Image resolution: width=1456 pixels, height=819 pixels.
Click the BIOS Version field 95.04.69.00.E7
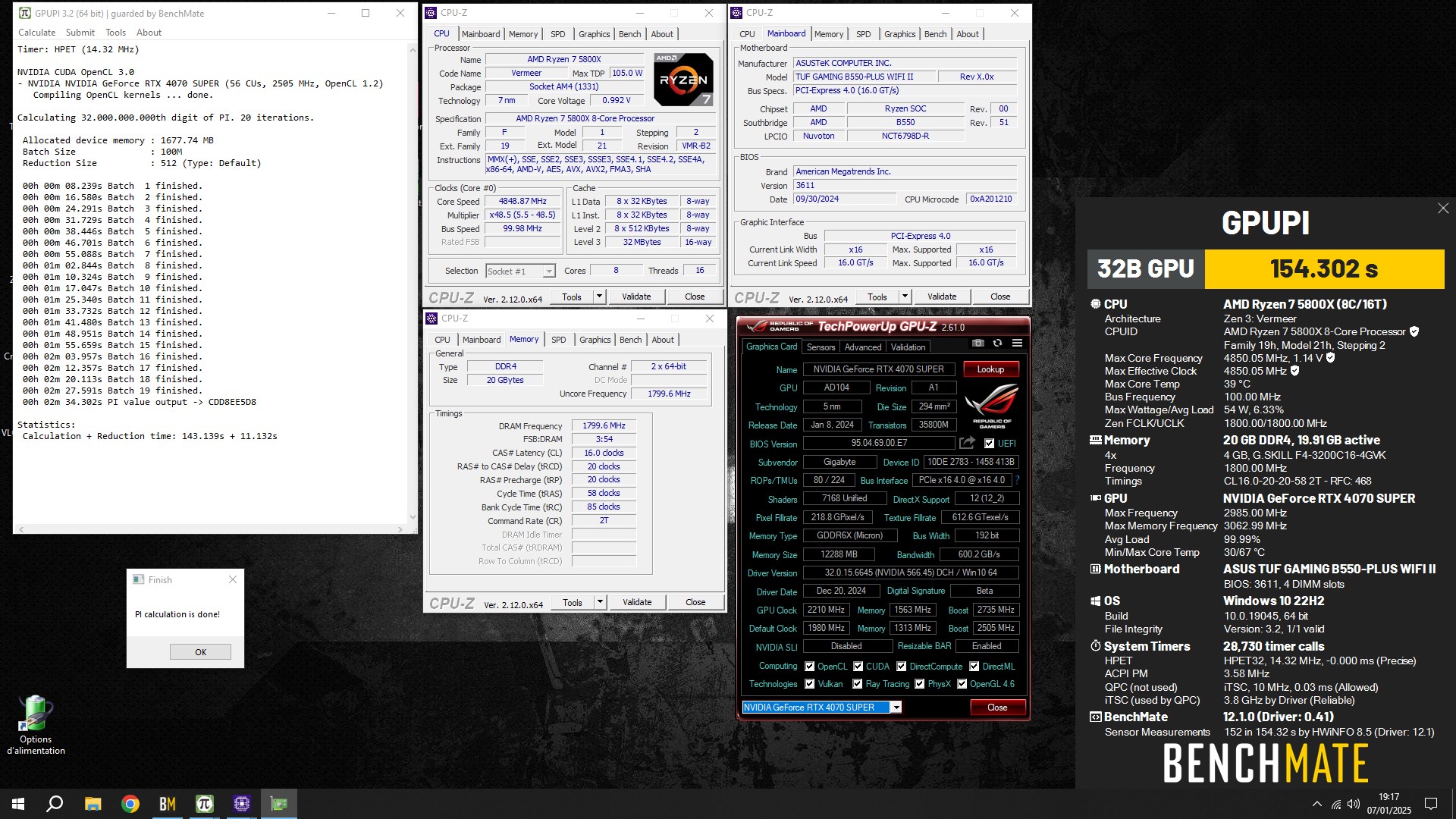pos(879,444)
